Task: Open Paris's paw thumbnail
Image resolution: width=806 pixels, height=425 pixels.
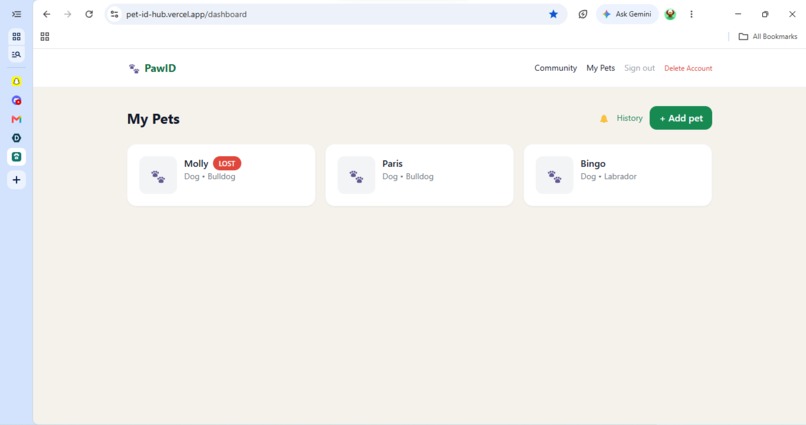Action: click(356, 175)
